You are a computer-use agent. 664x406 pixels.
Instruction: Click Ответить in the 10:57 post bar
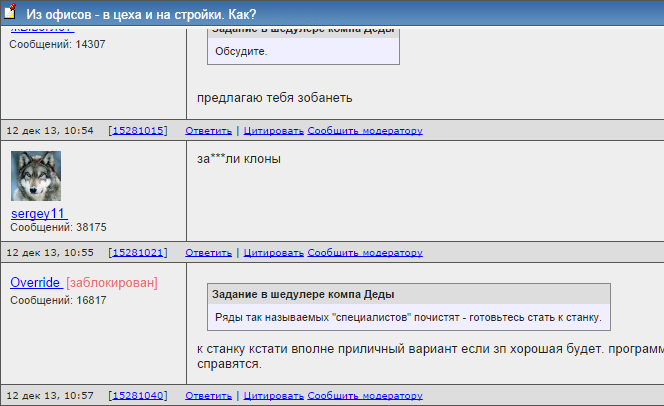tap(208, 396)
